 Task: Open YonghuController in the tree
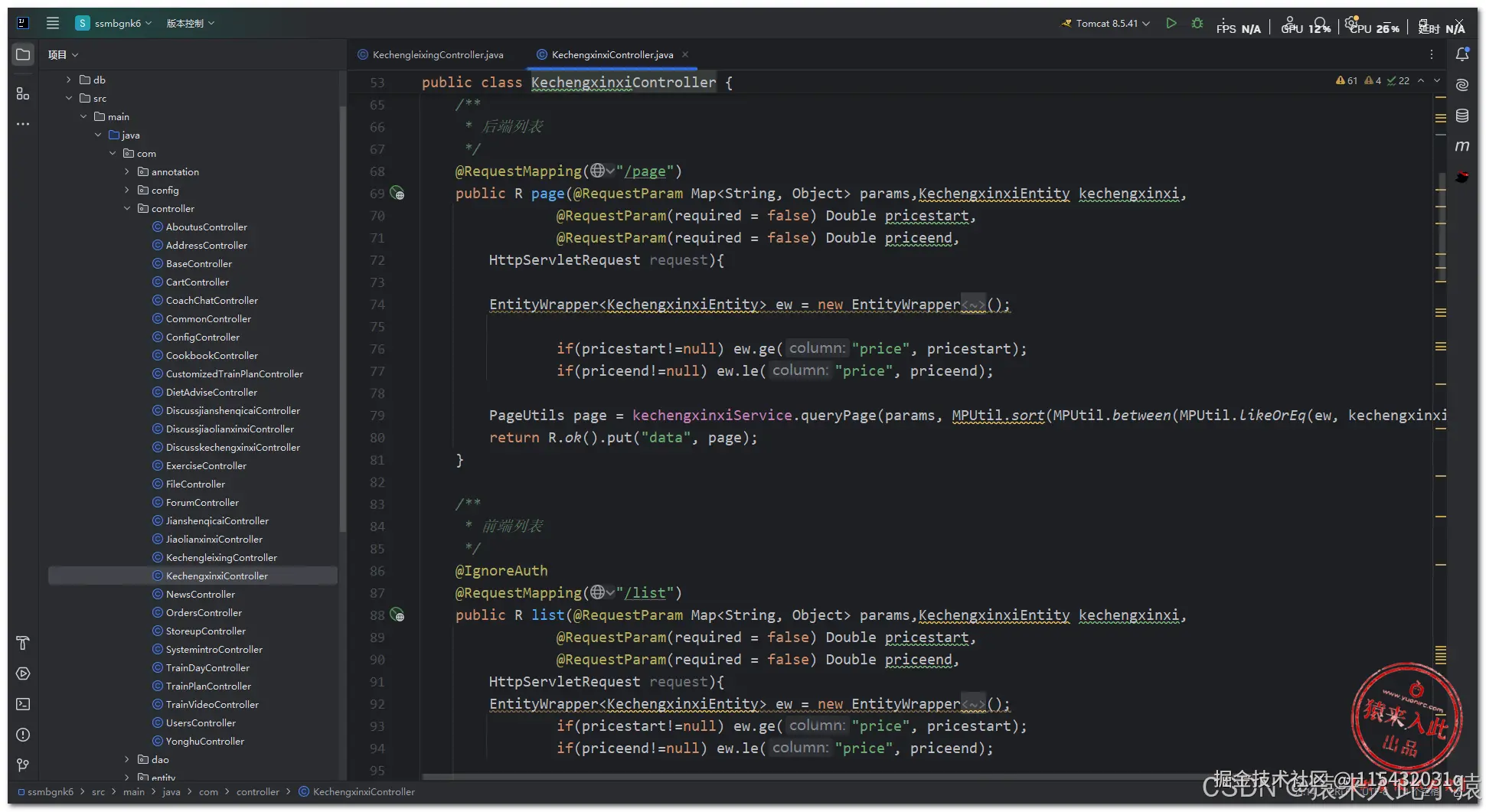tap(205, 741)
